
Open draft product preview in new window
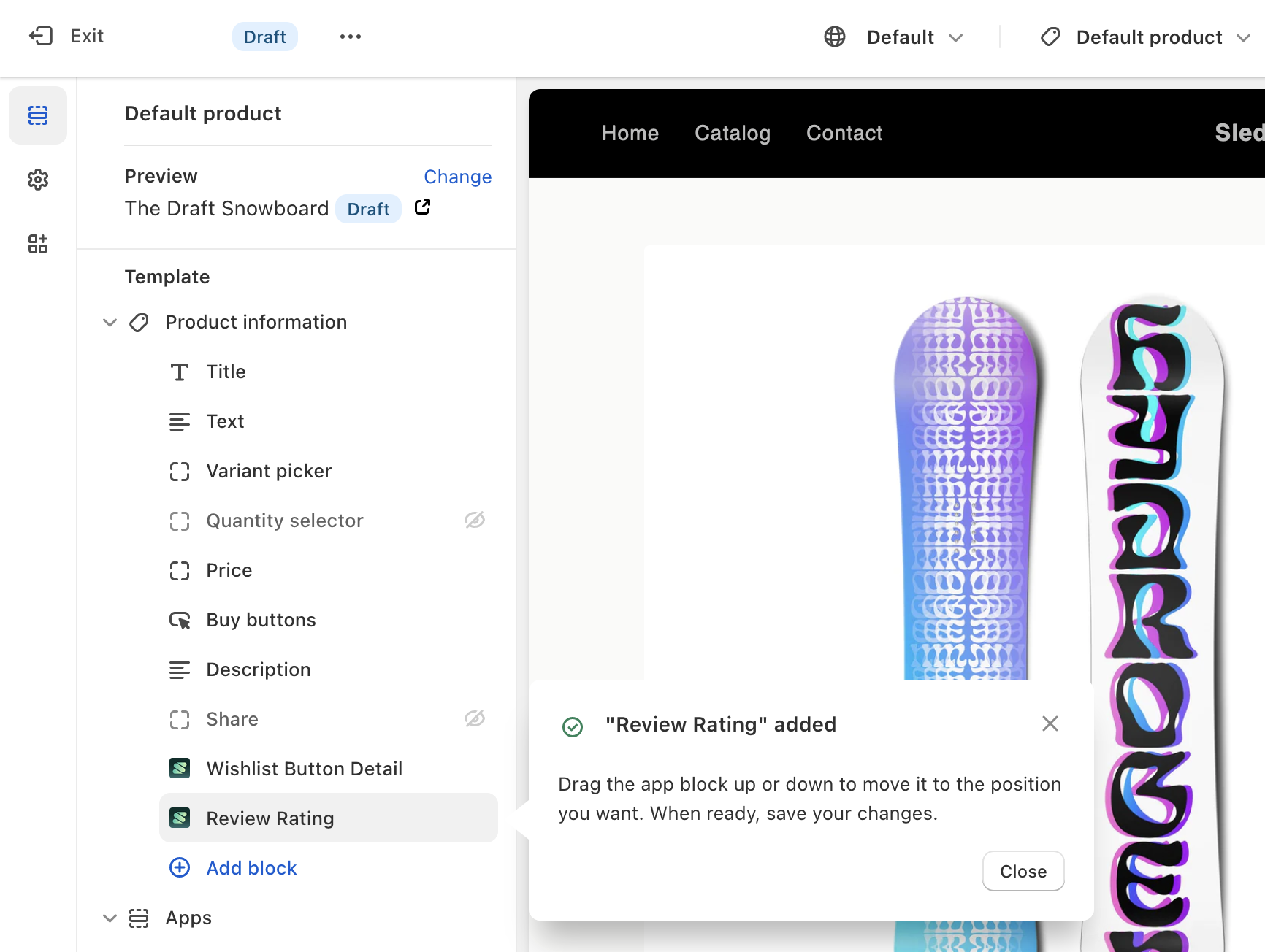(x=422, y=208)
